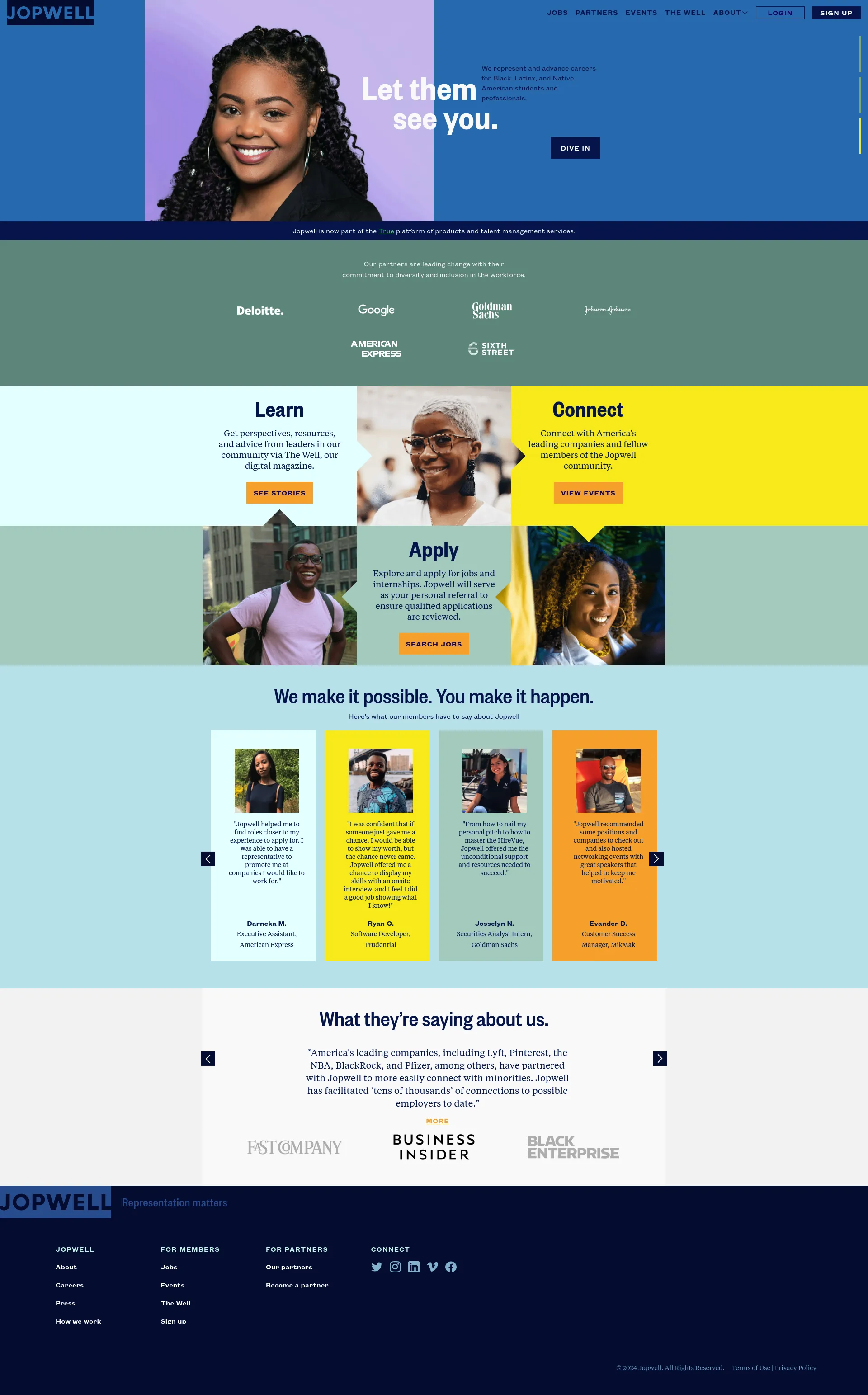
Task: Click the SEE STORIES button in Learn section
Action: pos(280,492)
